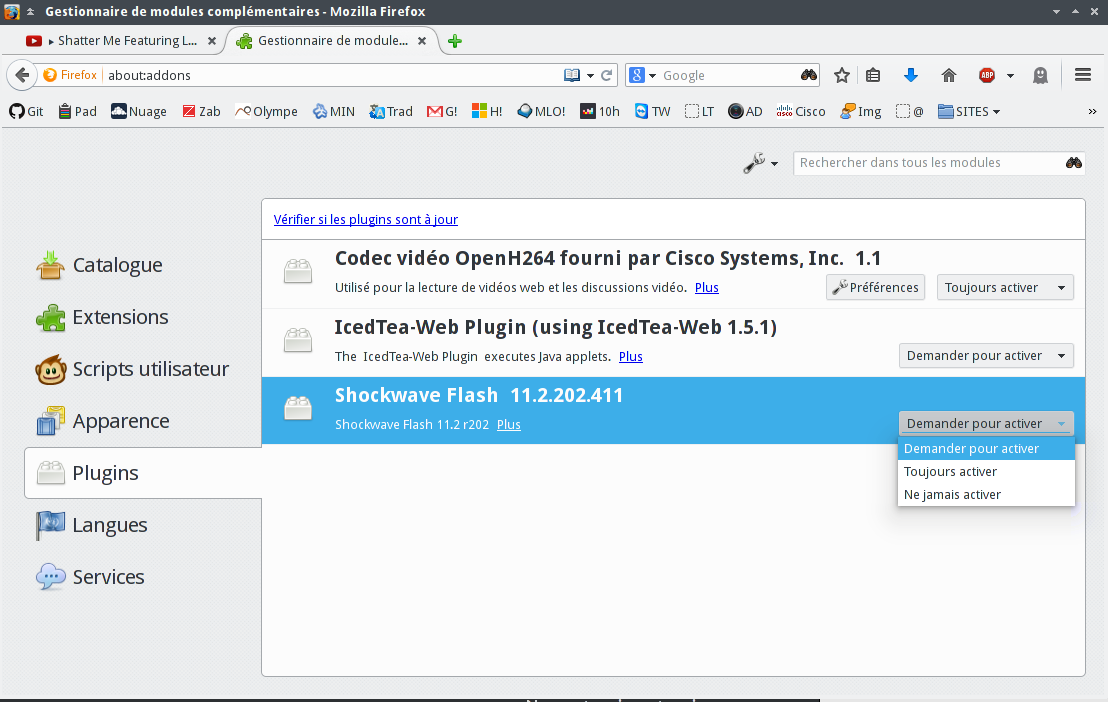Click the reader view book icon
Screen dimensions: 1108x702
coord(572,75)
